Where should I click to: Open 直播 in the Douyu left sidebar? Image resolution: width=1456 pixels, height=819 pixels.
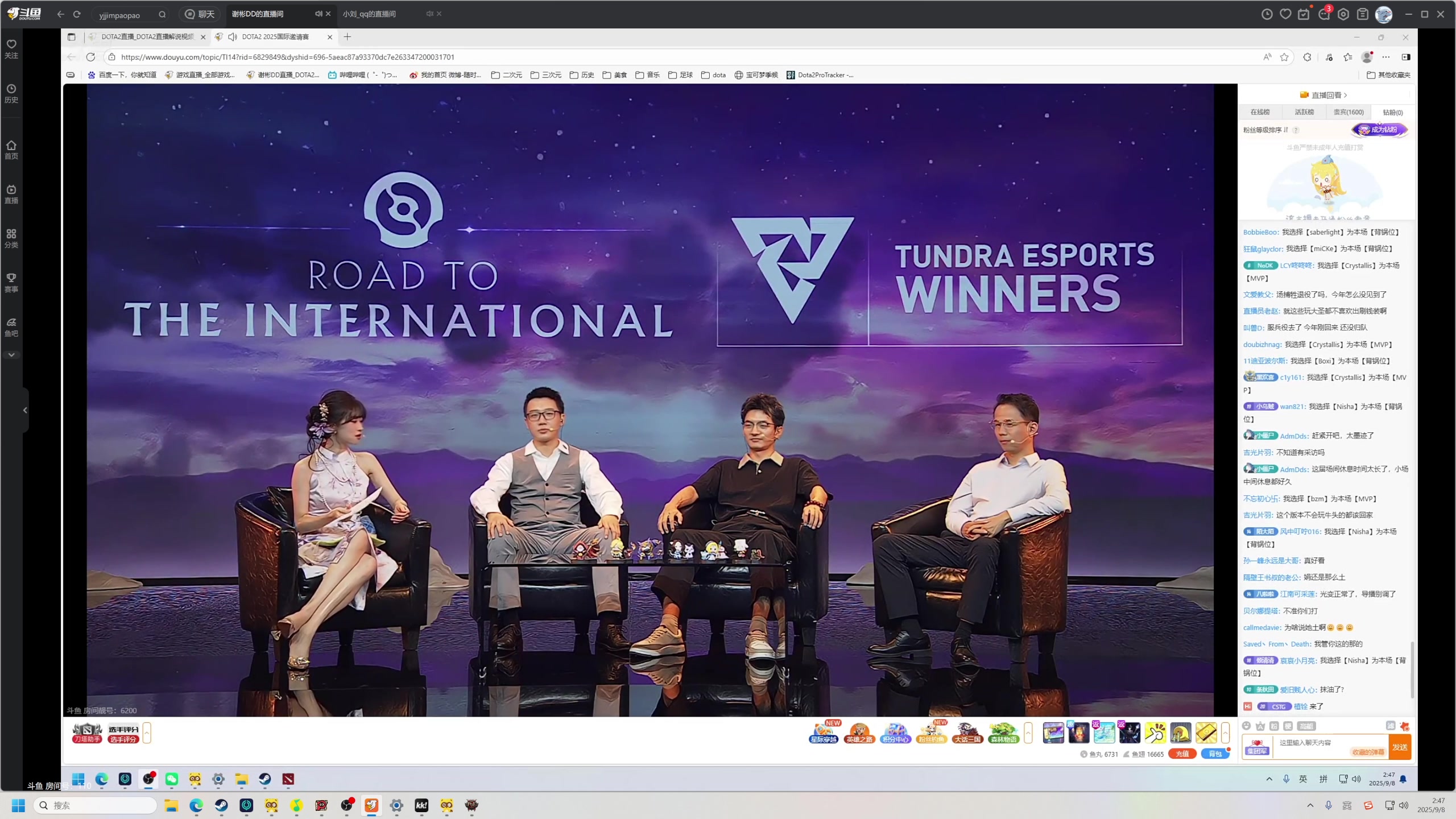tap(11, 194)
